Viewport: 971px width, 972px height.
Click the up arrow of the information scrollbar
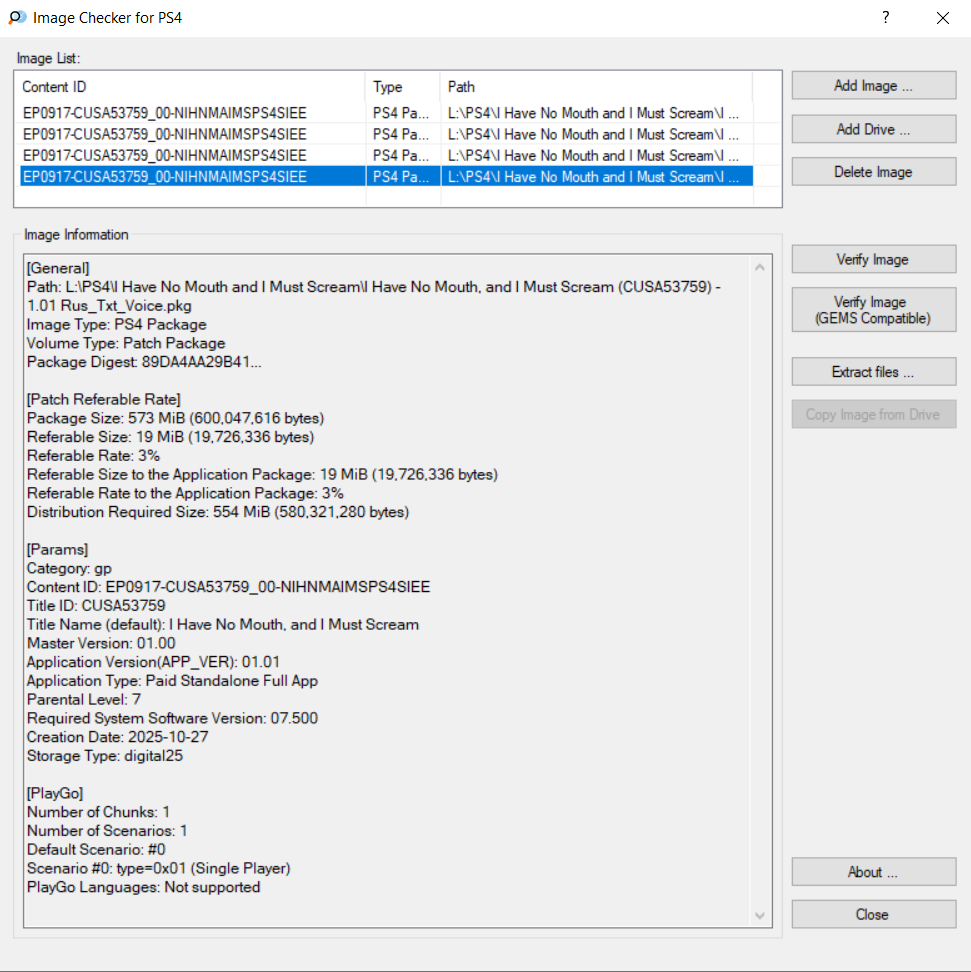[761, 267]
